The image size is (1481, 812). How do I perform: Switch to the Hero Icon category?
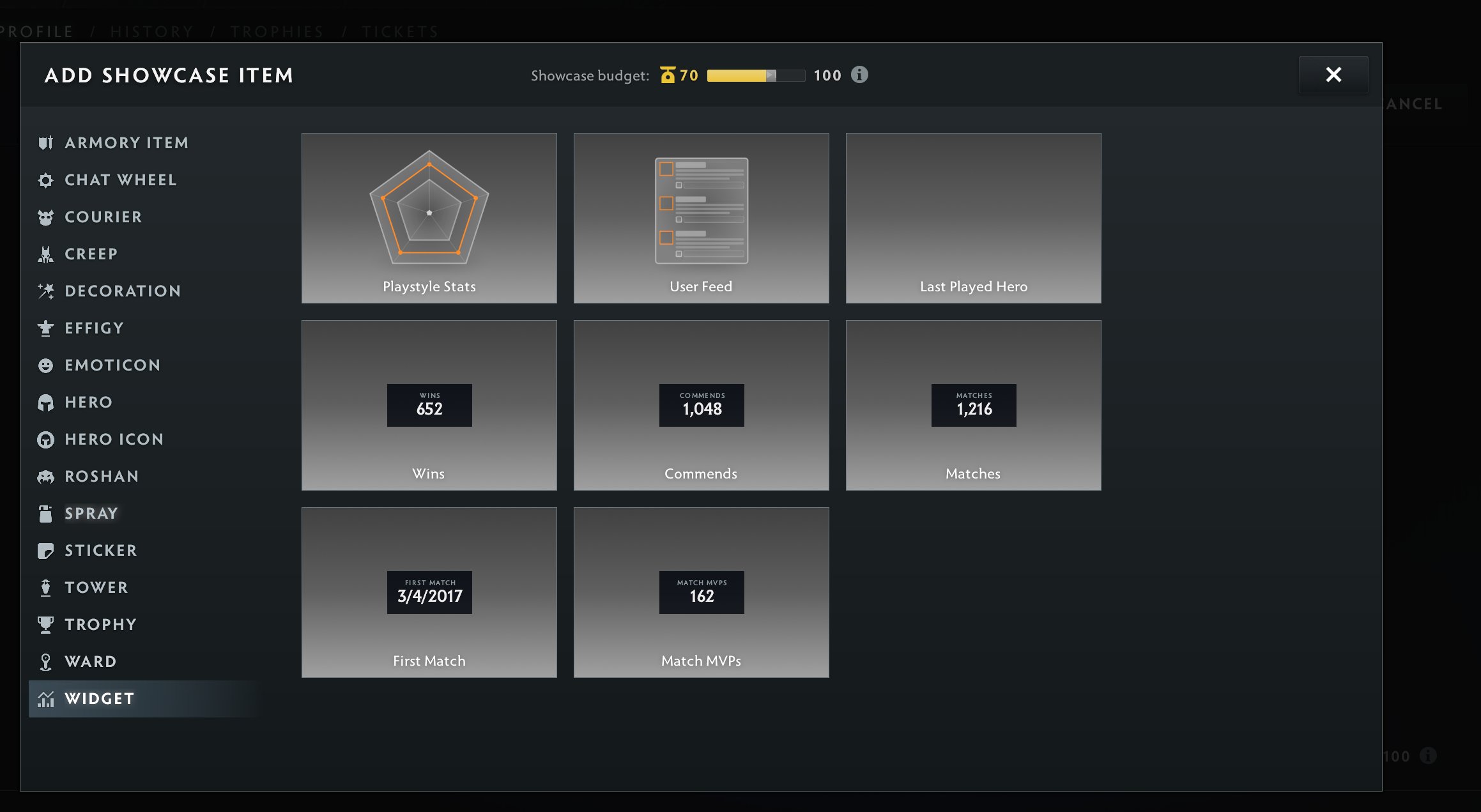114,440
